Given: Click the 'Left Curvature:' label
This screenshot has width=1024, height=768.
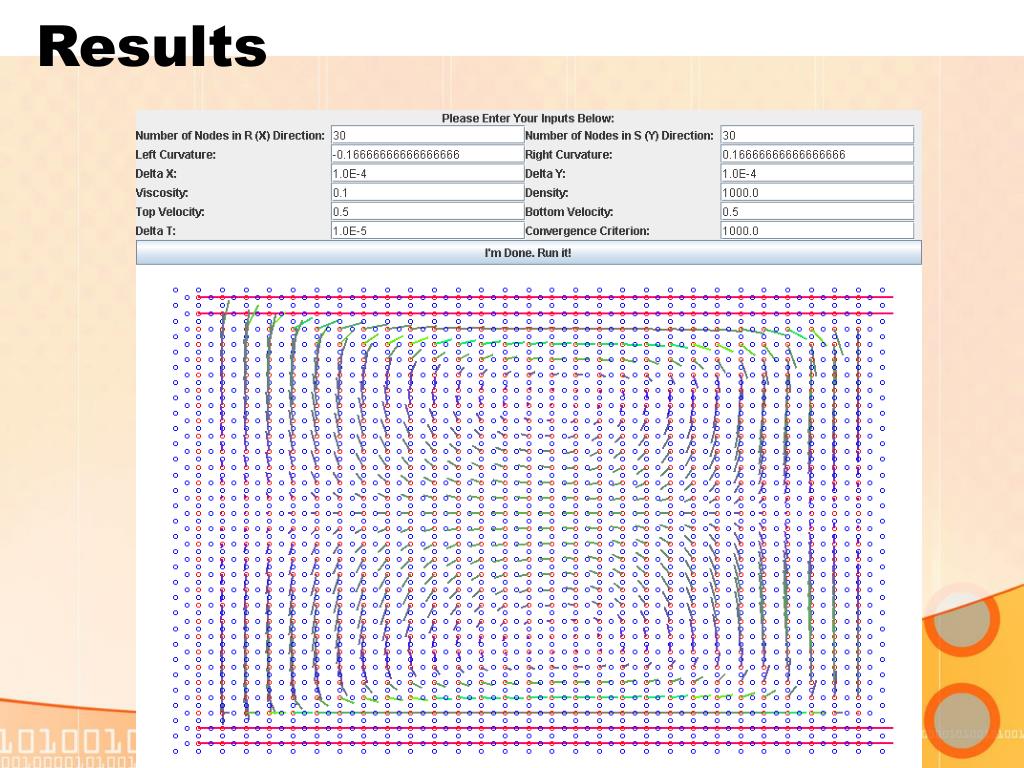Looking at the screenshot, I should point(176,155).
